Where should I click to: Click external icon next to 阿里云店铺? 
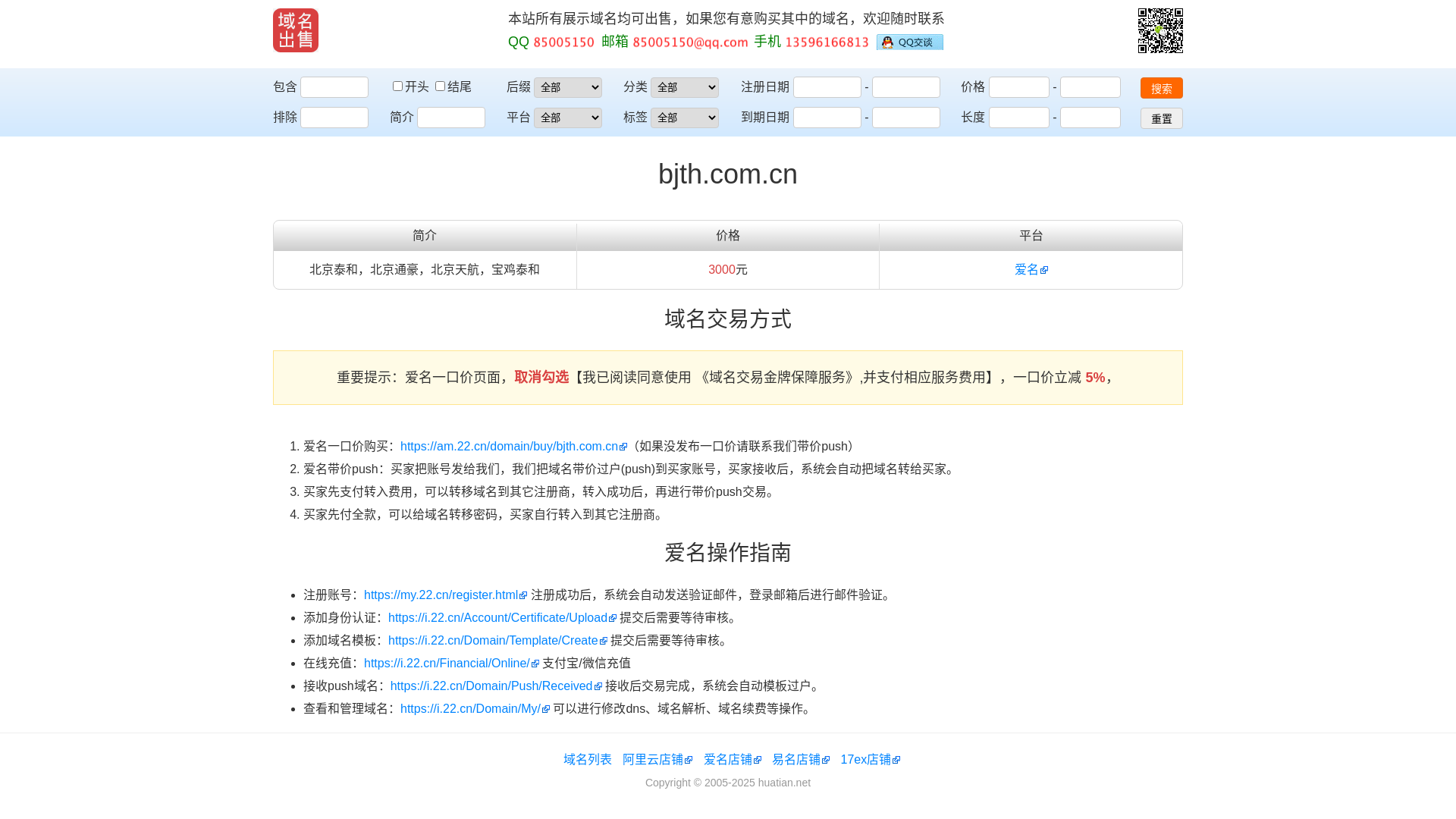(x=689, y=761)
